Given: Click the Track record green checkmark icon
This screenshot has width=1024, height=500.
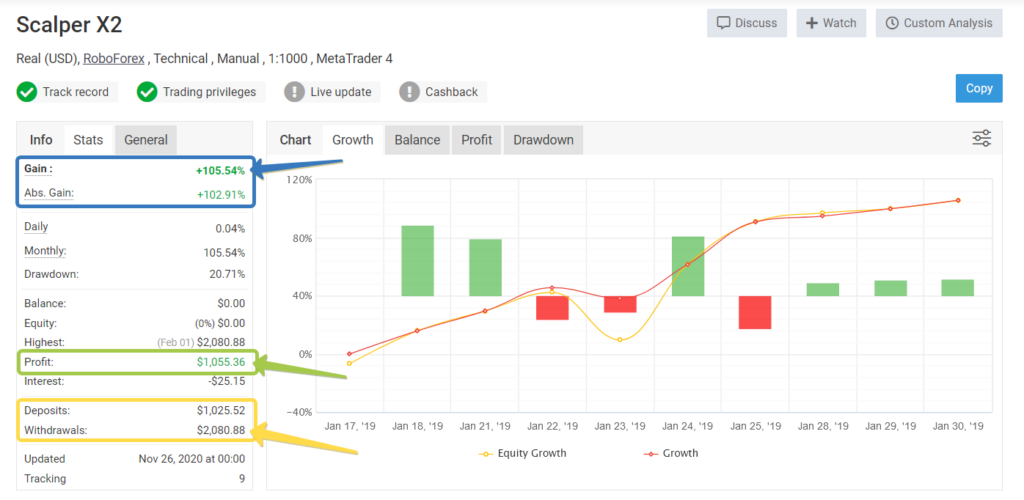Looking at the screenshot, I should click(x=27, y=92).
